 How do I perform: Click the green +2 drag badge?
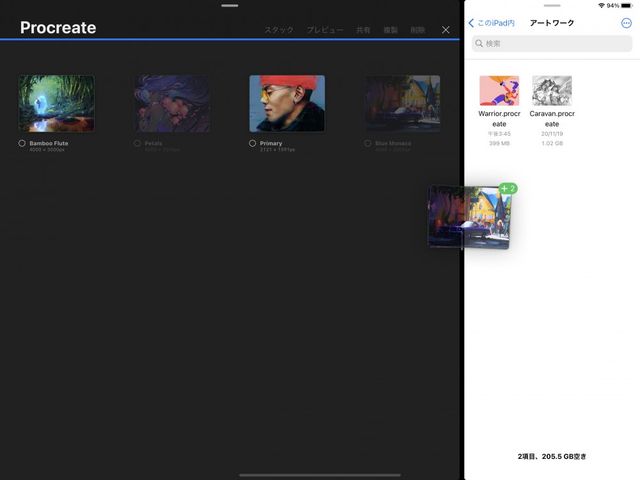(508, 188)
